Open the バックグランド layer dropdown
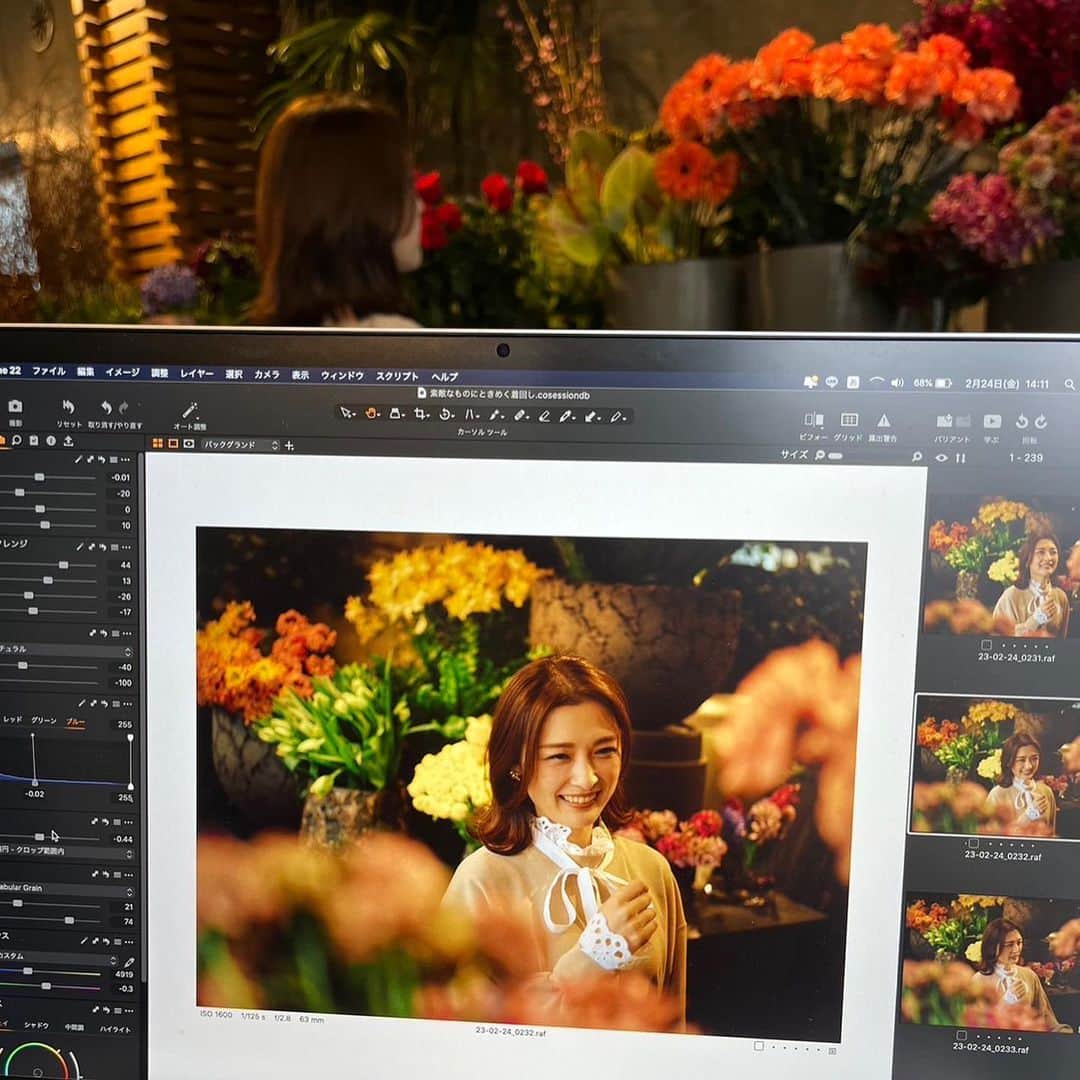The width and height of the screenshot is (1080, 1080). (x=240, y=445)
